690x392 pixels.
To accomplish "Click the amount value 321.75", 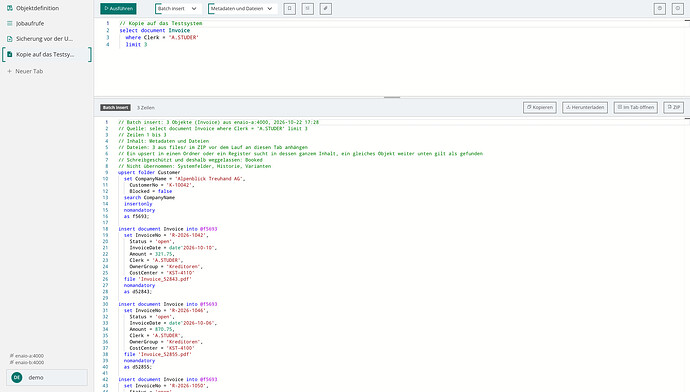I will [x=163, y=254].
